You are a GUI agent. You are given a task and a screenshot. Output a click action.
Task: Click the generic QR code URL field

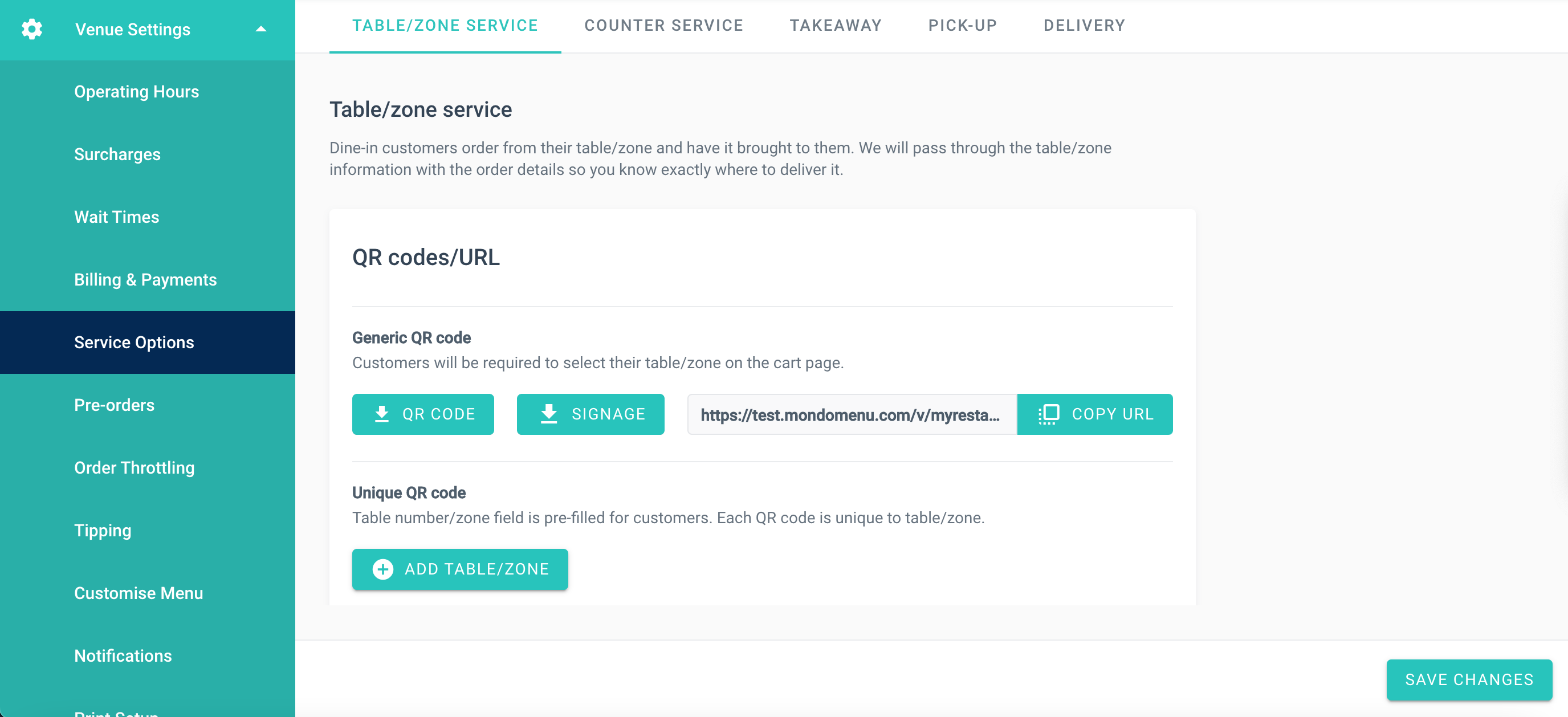click(851, 414)
